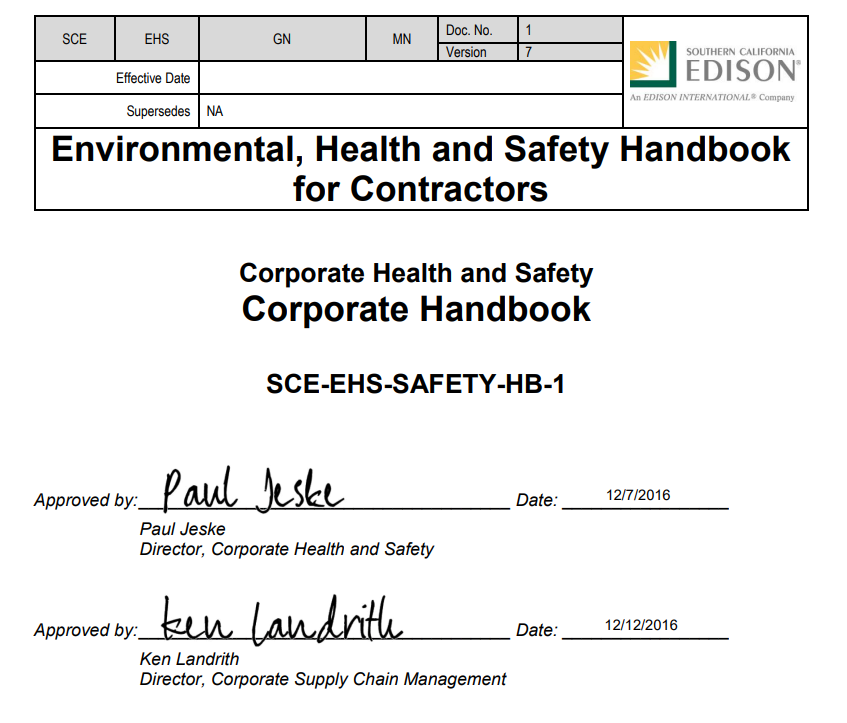Viewport: 847px width, 723px height.
Task: Click the Director, Corporate Supply Chain Management text
Action: point(323,679)
